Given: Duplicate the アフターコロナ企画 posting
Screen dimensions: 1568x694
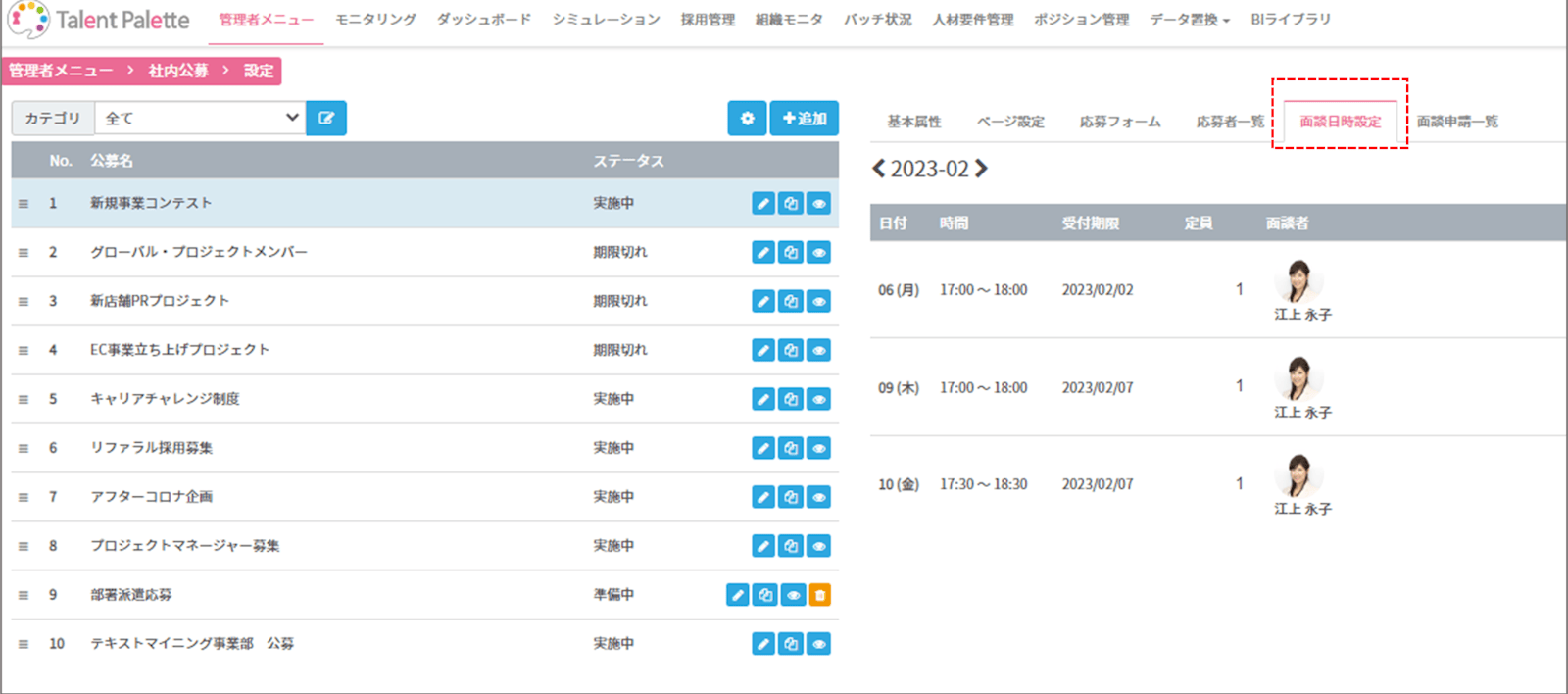Looking at the screenshot, I should tap(791, 497).
